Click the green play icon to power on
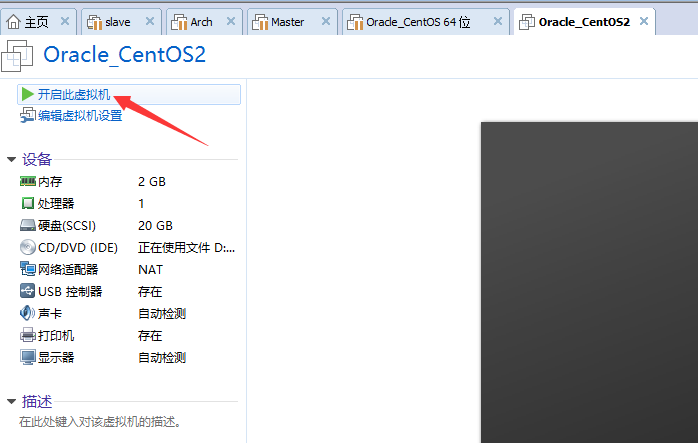698x443 pixels. point(28,94)
